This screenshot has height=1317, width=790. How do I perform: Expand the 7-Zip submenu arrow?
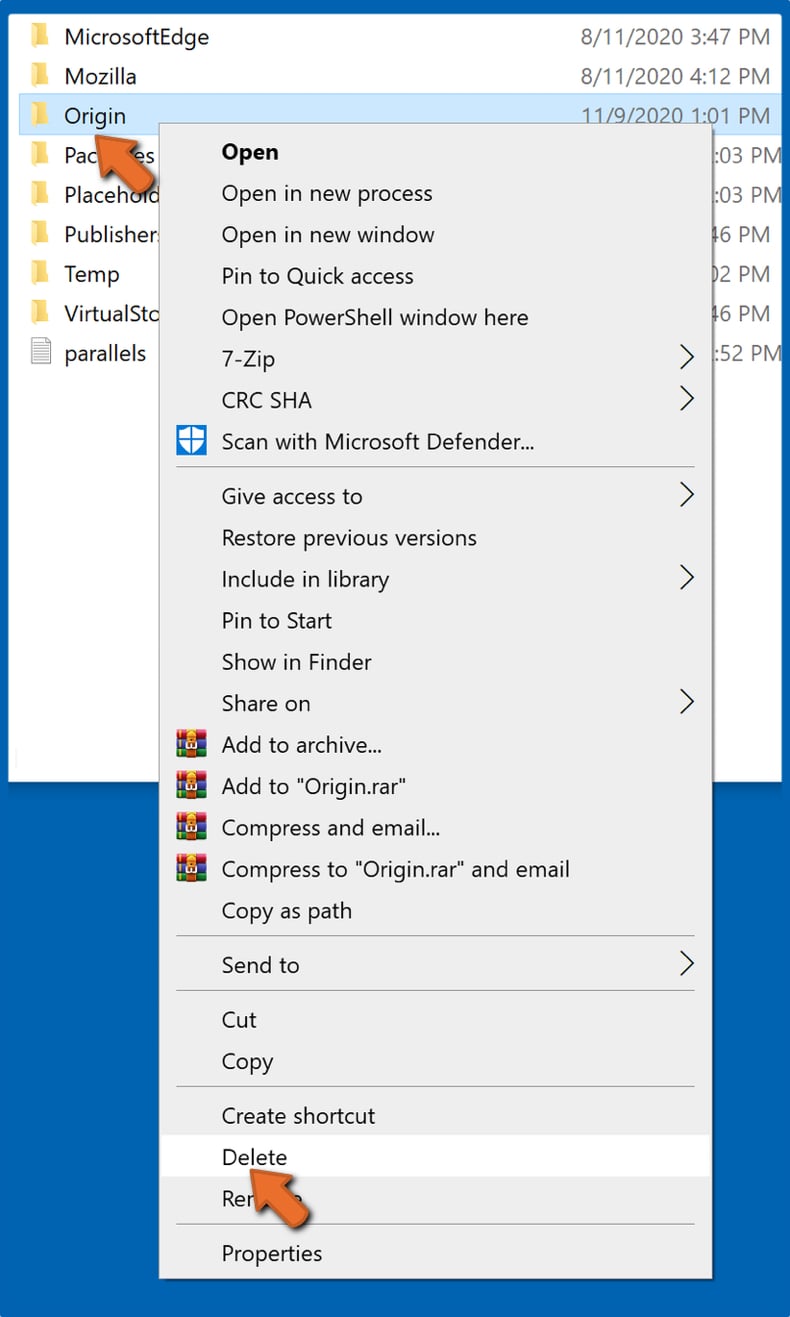(x=686, y=356)
